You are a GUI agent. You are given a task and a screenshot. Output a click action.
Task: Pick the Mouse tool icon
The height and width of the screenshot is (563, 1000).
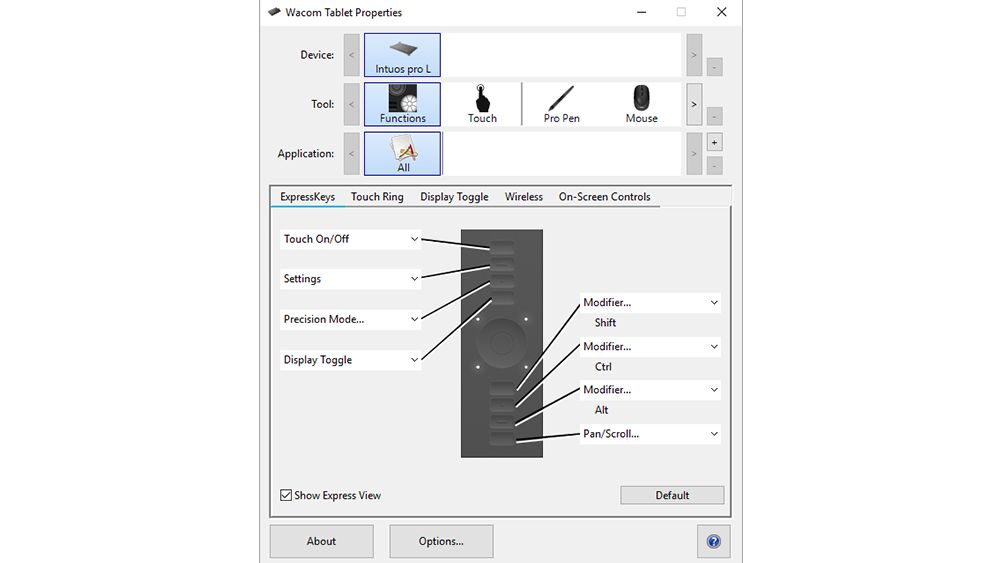[642, 105]
